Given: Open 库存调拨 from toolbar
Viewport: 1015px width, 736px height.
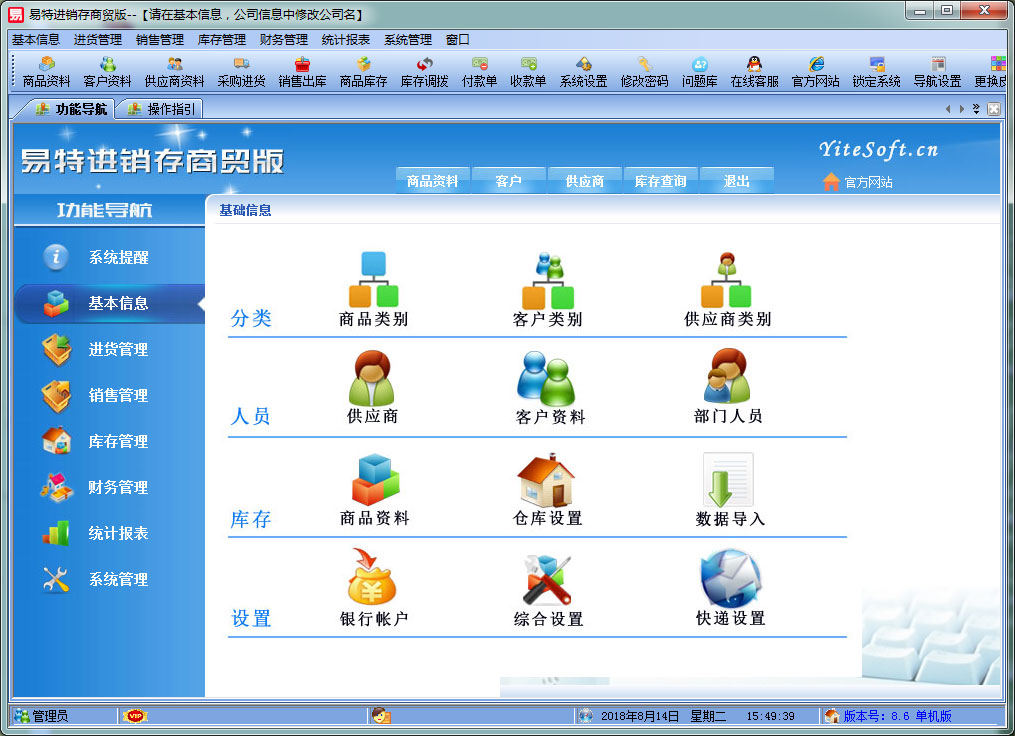Looking at the screenshot, I should [x=424, y=72].
